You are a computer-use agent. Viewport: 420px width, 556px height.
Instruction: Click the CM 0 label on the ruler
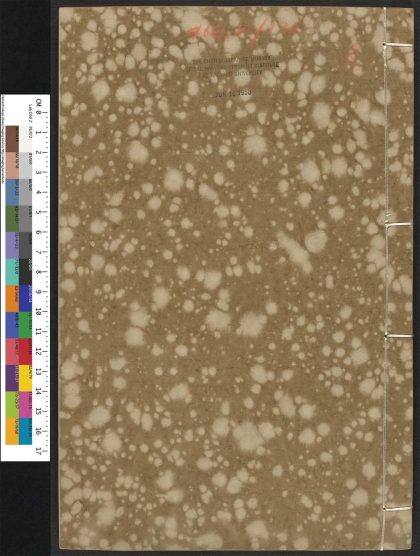pyautogui.click(x=39, y=107)
